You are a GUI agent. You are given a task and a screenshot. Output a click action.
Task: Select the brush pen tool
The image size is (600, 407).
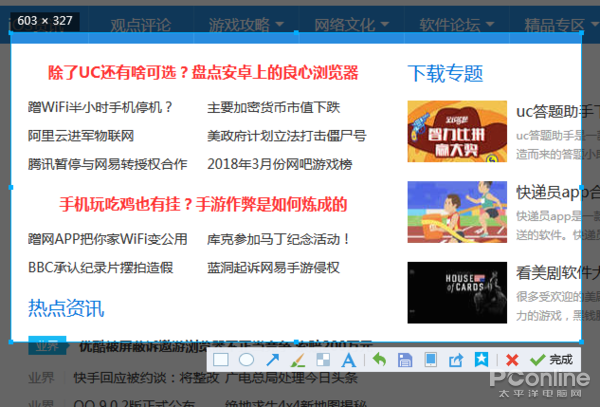click(298, 360)
